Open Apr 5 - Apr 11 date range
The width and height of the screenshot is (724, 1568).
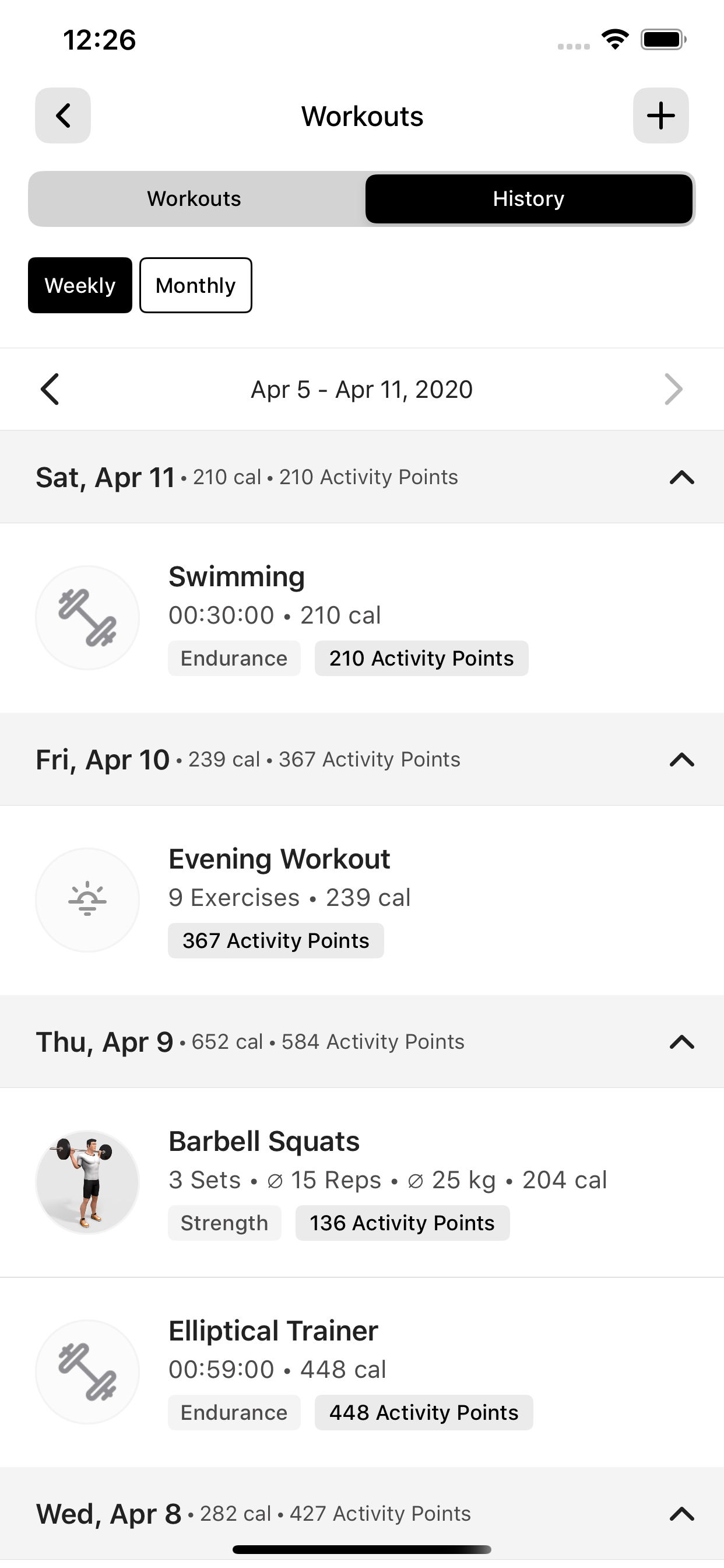[362, 389]
